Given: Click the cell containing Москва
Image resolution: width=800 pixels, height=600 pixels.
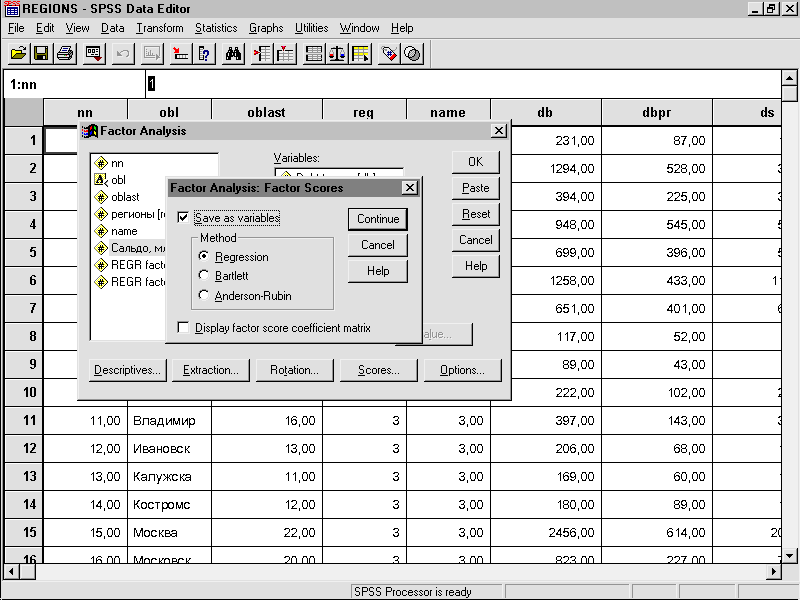Looking at the screenshot, I should (x=169, y=533).
